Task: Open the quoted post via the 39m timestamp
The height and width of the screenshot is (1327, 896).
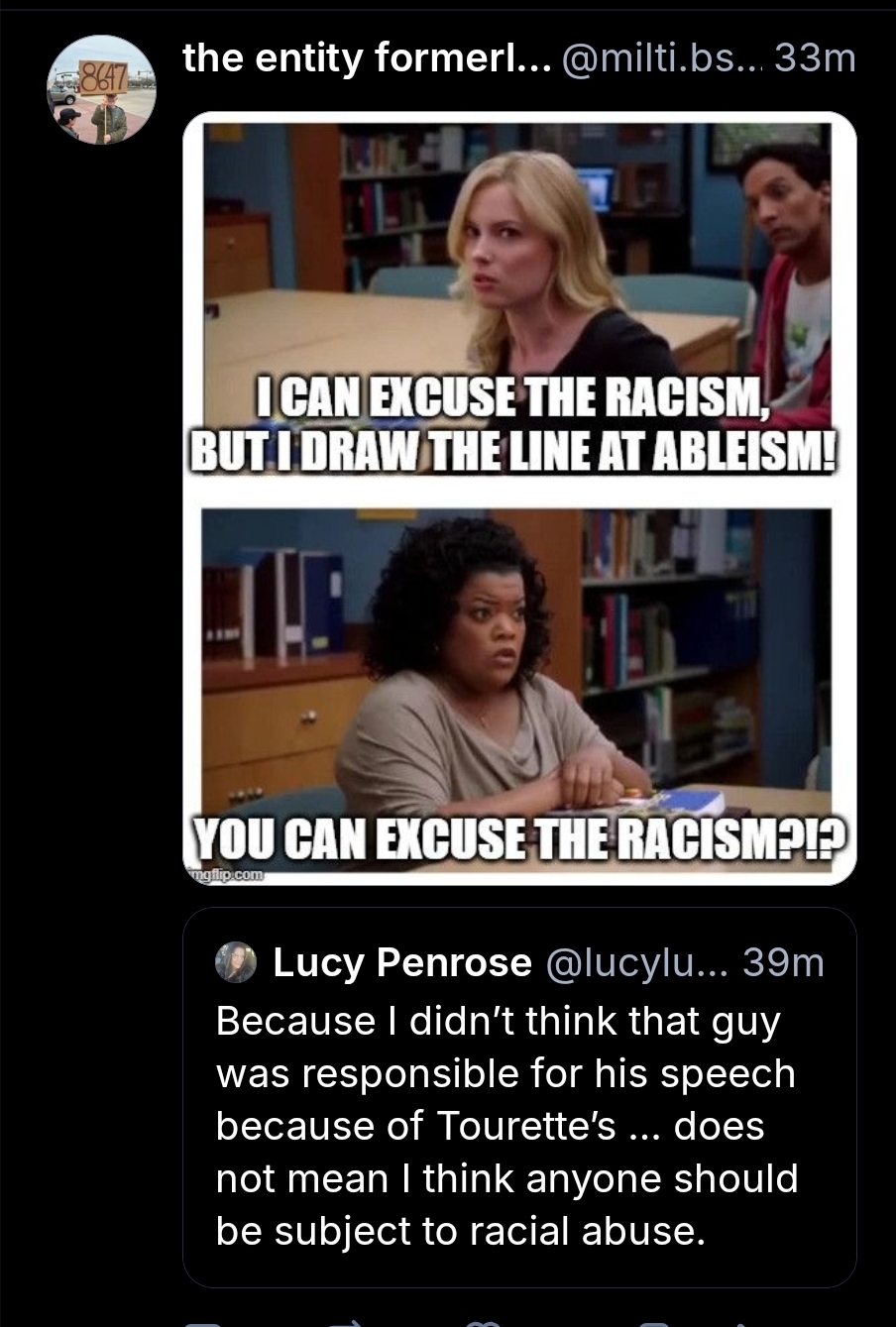Action: point(783,962)
